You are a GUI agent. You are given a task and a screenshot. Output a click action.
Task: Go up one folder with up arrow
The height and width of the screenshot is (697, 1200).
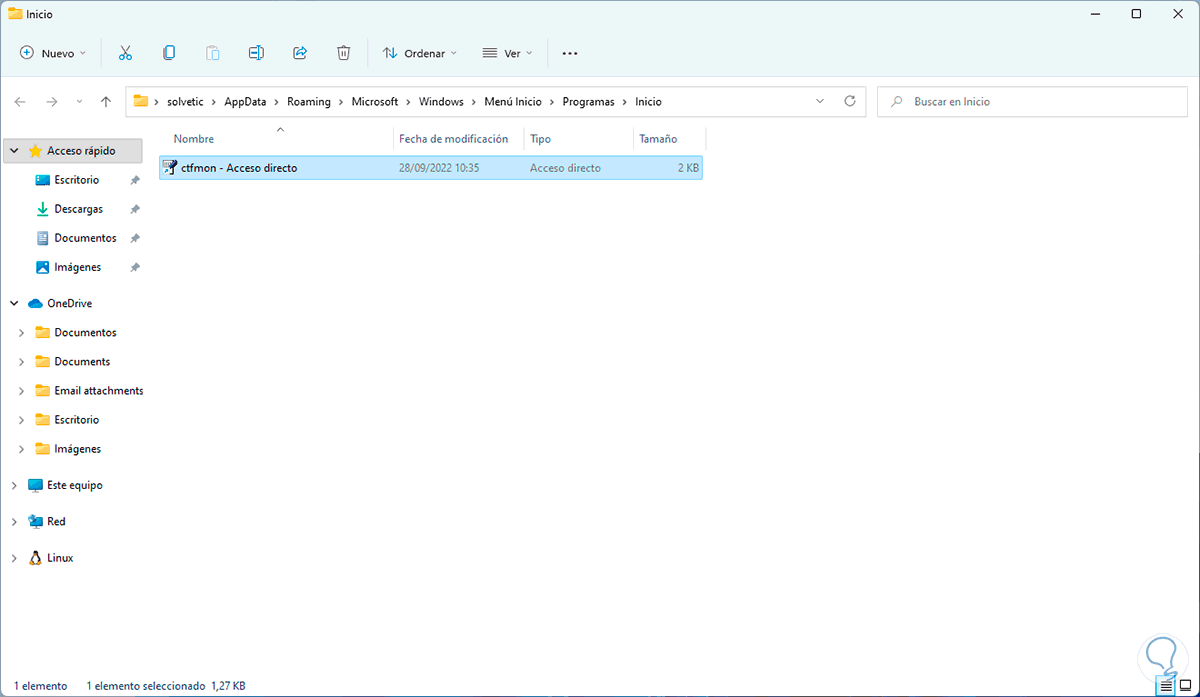click(106, 102)
